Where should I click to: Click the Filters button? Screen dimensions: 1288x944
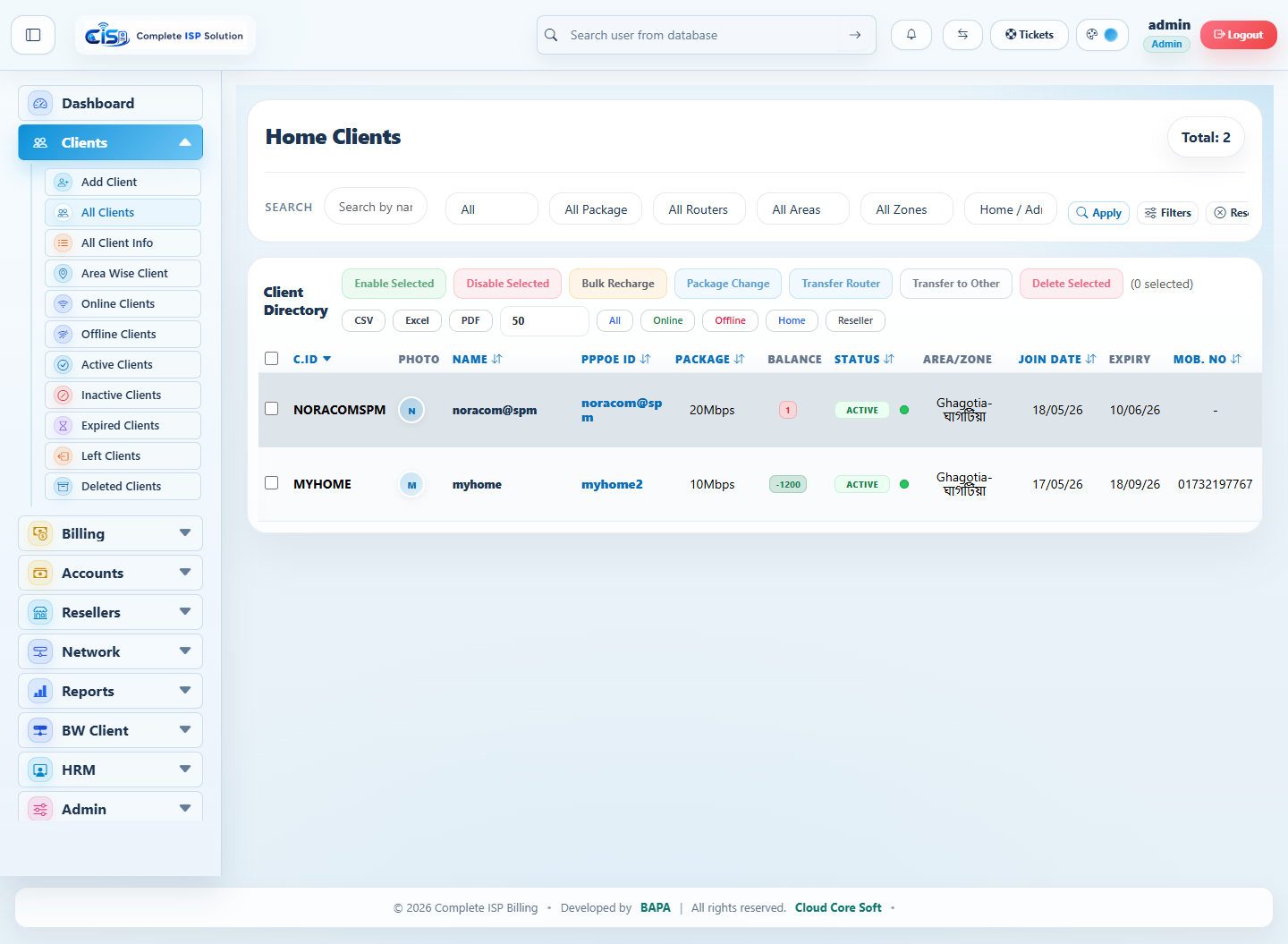tap(1167, 213)
